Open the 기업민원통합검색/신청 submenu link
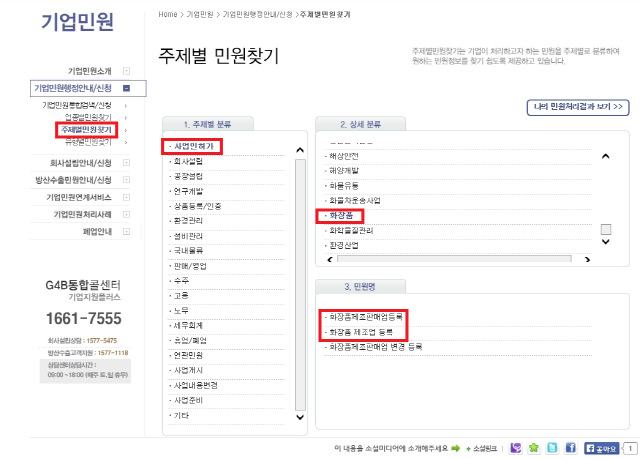The image size is (640, 459). (77, 105)
